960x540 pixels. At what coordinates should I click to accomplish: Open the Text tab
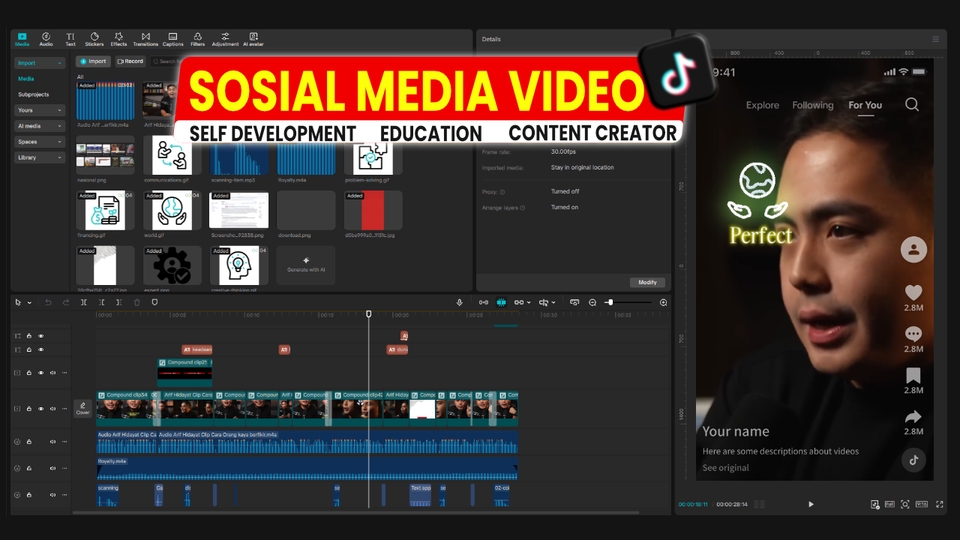70,39
